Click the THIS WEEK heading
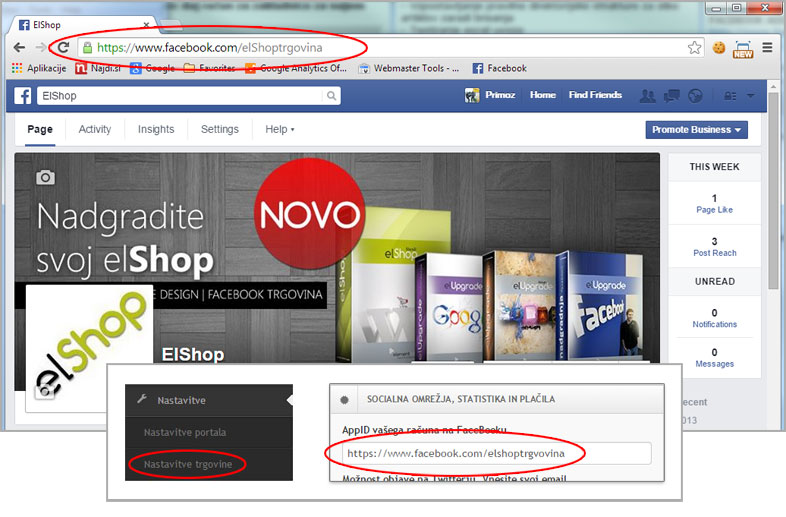Image resolution: width=786 pixels, height=517 pixels. coord(714,166)
